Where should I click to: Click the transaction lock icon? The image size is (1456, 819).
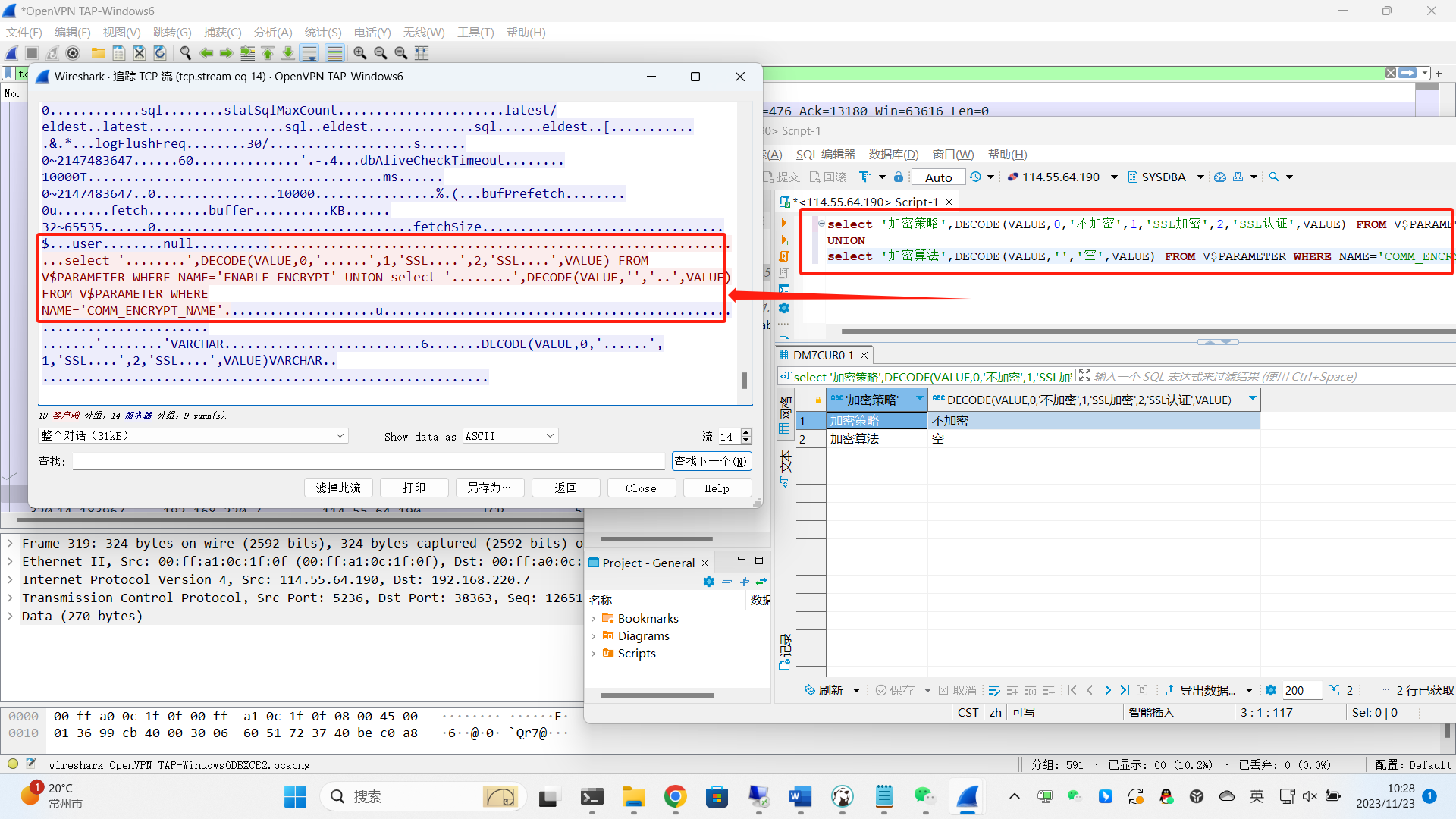point(899,177)
